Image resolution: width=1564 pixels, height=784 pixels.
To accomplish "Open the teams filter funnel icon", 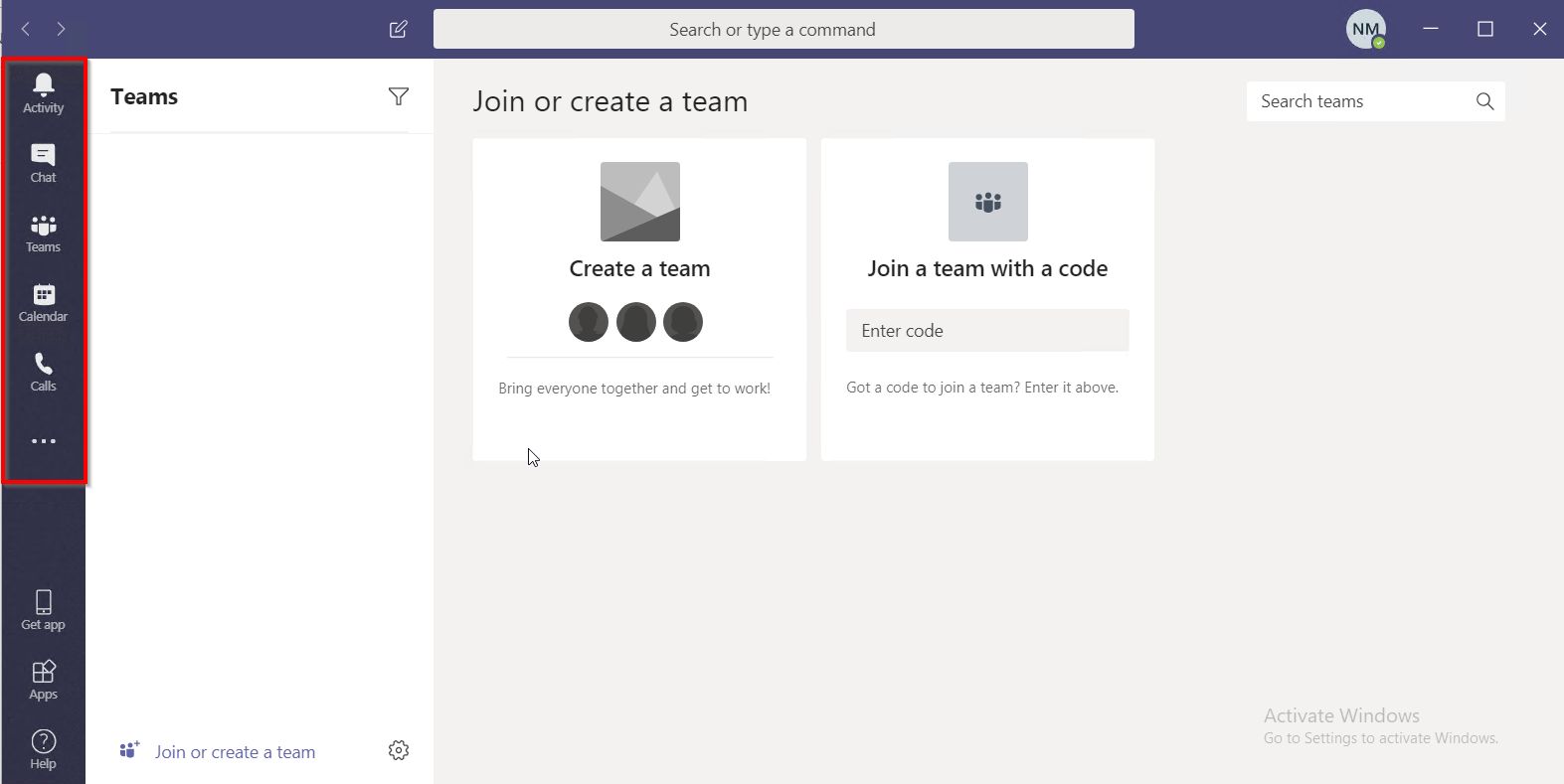I will pos(399,96).
